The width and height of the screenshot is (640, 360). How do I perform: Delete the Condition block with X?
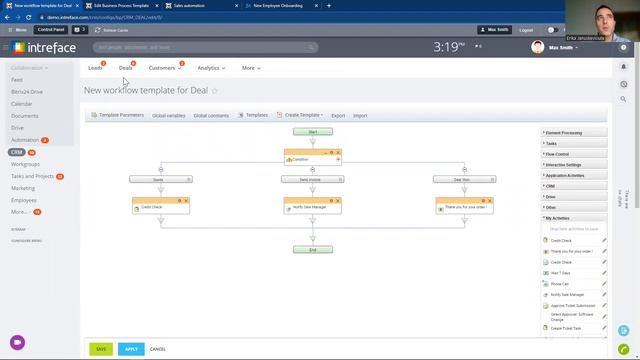click(338, 153)
